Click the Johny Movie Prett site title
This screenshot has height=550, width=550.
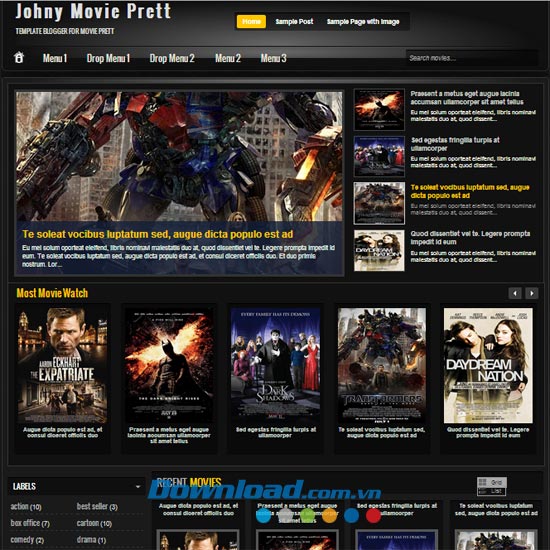click(x=93, y=12)
